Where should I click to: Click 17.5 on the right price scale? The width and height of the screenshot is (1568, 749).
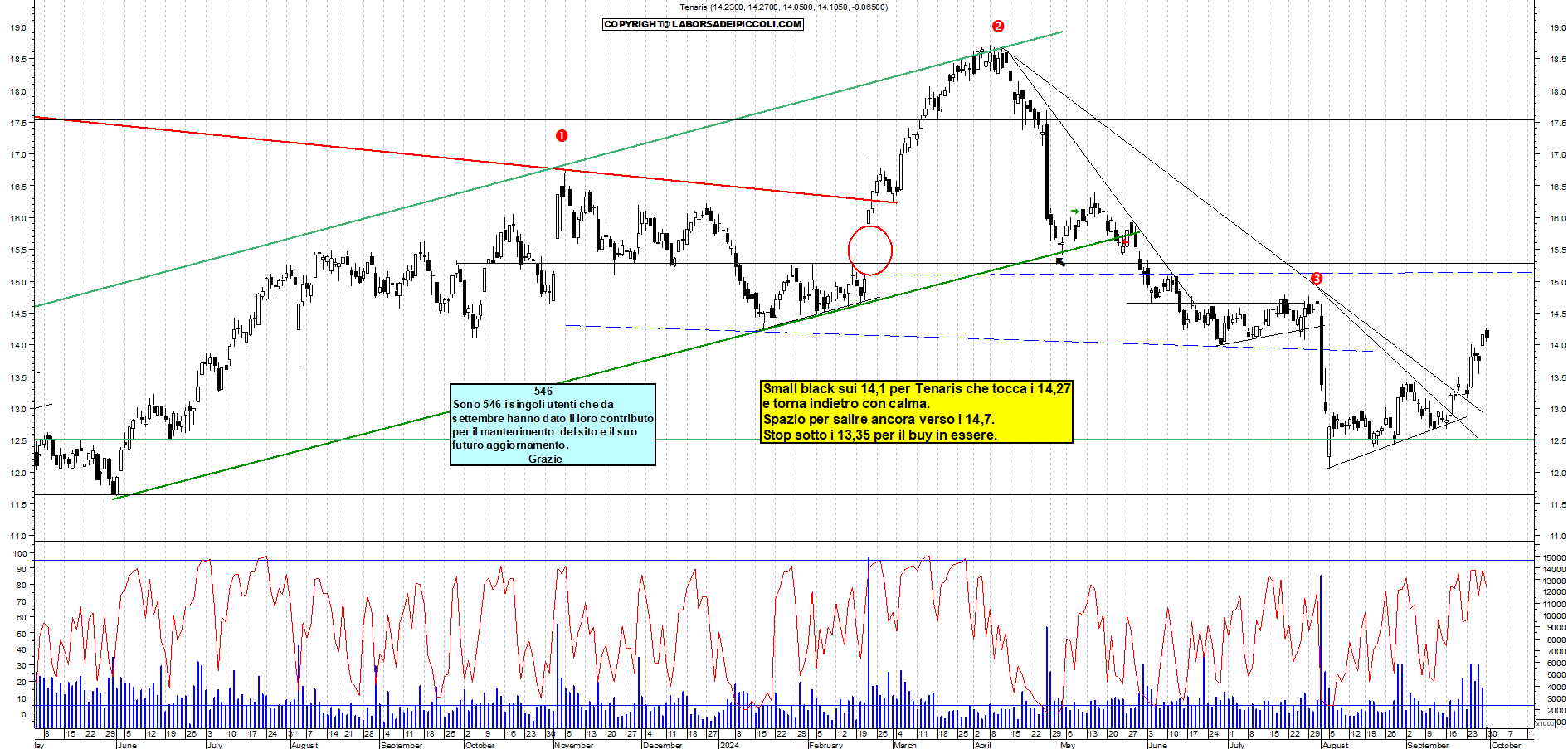click(1557, 123)
